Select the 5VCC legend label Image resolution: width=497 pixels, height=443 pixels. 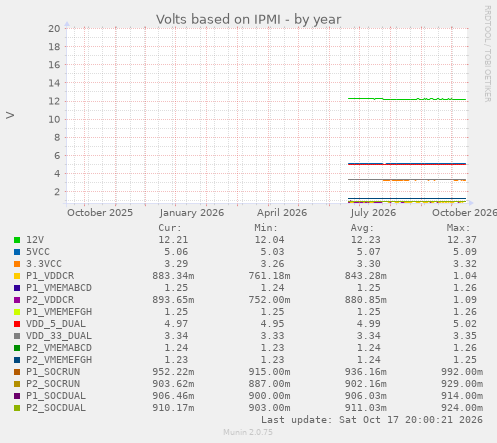[x=38, y=252]
